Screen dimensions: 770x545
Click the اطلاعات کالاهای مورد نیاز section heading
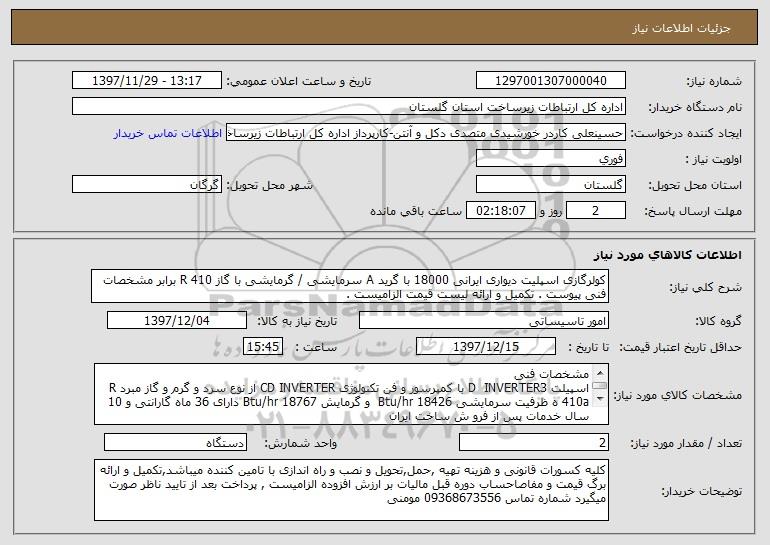tap(667, 255)
